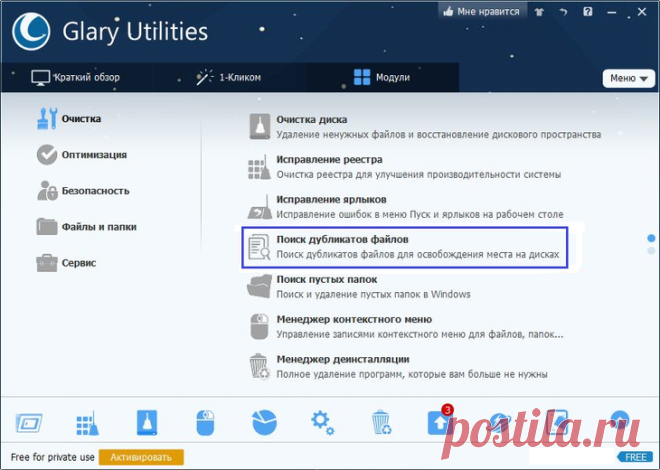
Task: Select the Оптимизация checkmark icon
Action: point(47,155)
